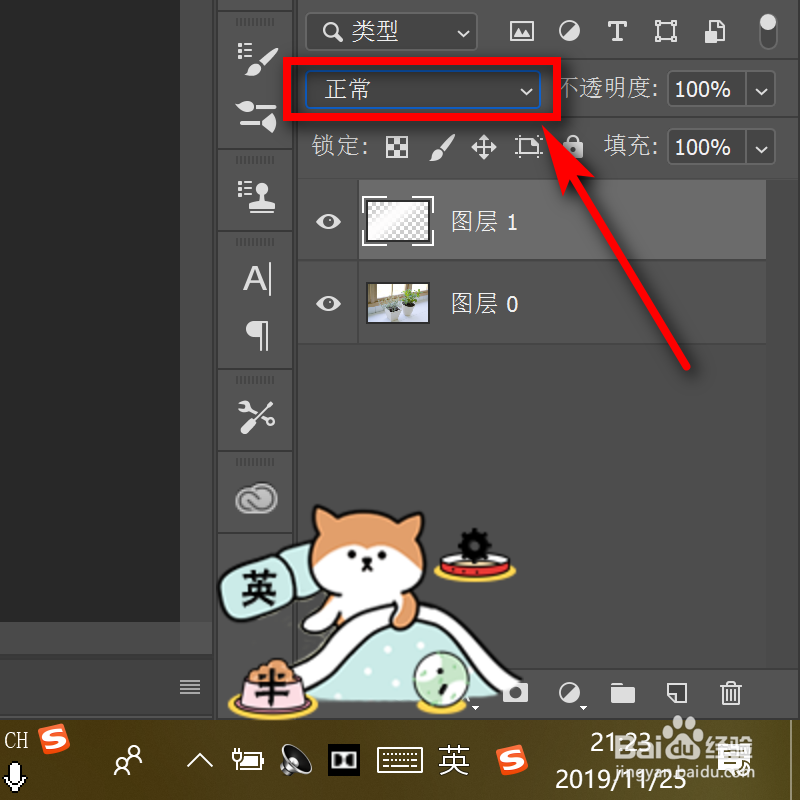This screenshot has height=800, width=800.
Task: Filter layers by smart objects icon
Action: (x=715, y=31)
